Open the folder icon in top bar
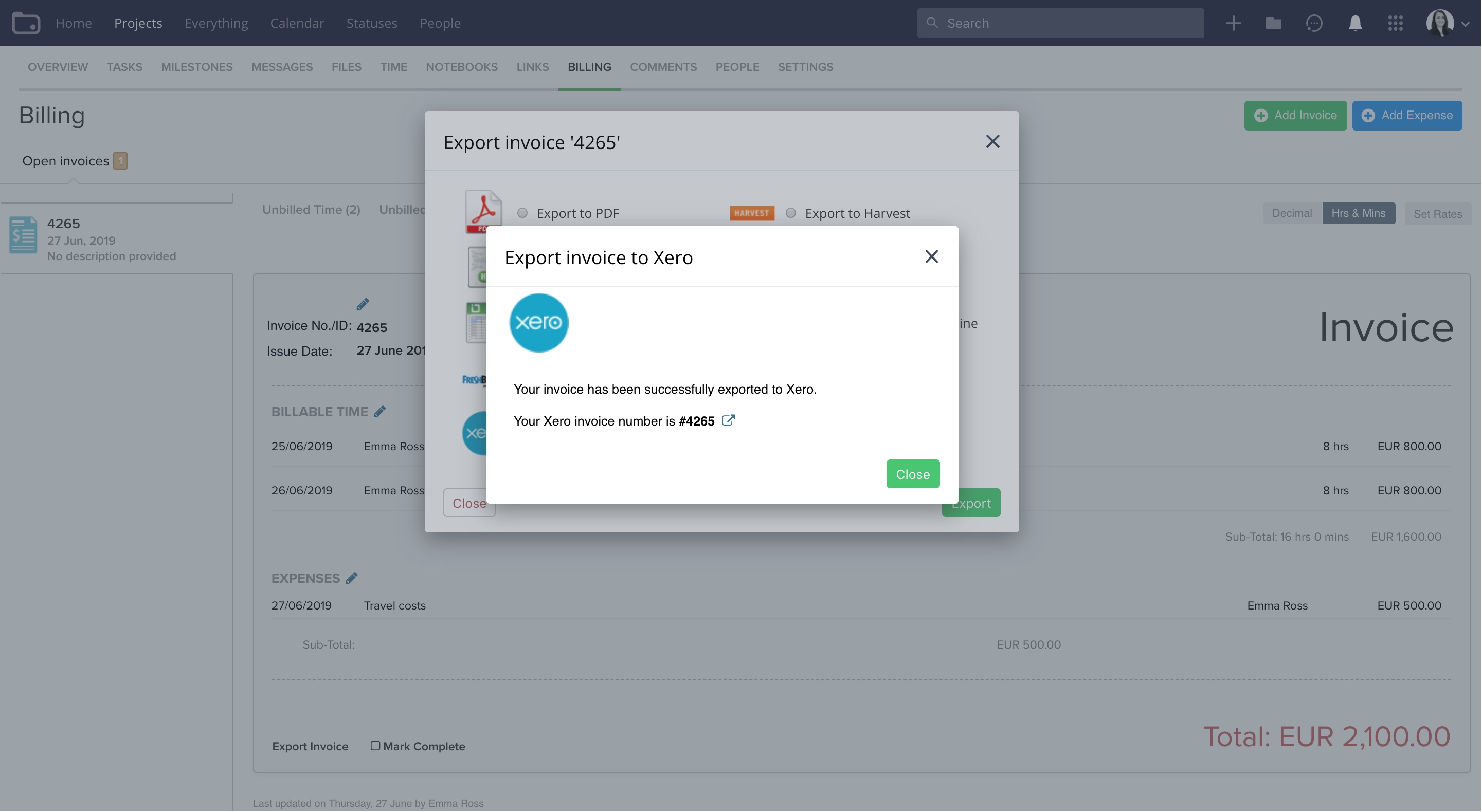Viewport: 1482px width, 812px height. [1273, 23]
